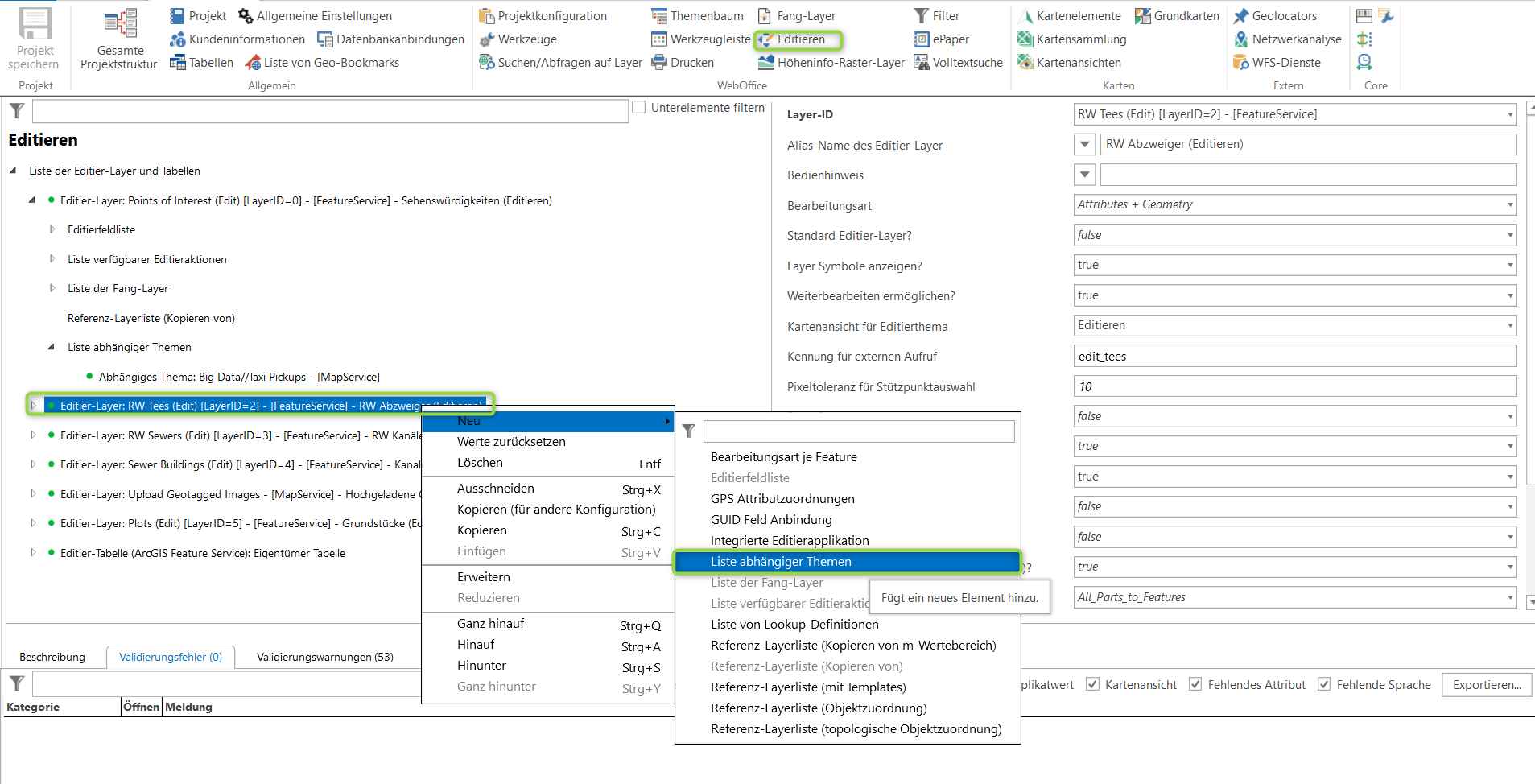The width and height of the screenshot is (1535, 784).
Task: Open Liste von Geo-Bookmarks
Action: tap(322, 63)
